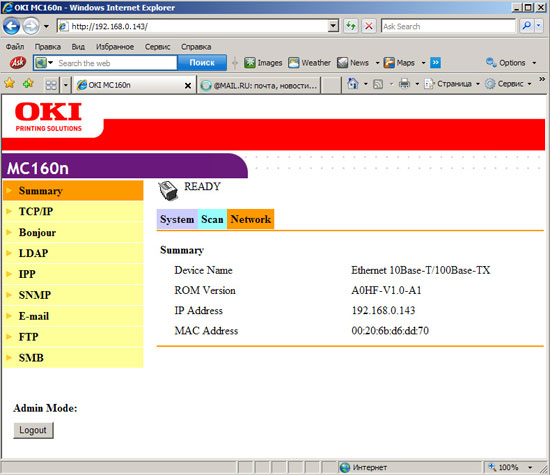Click Add to Favorites star-plus icon
The width and height of the screenshot is (550, 475).
[28, 83]
